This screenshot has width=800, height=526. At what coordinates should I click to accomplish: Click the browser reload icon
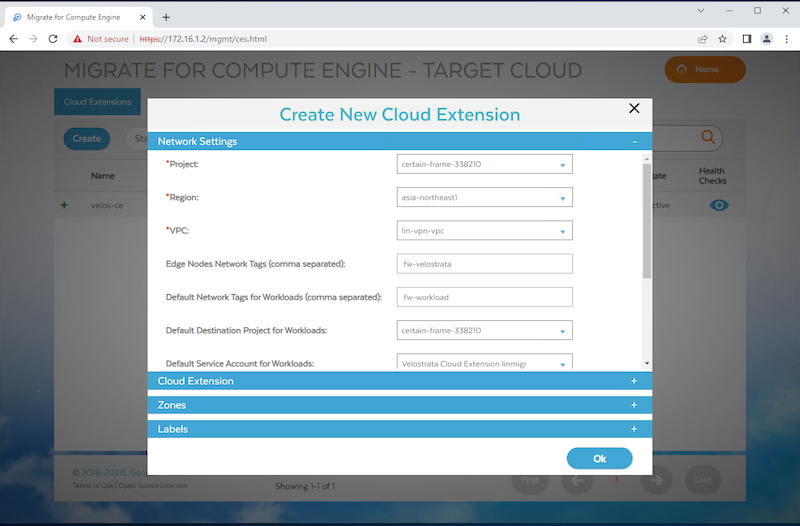tap(57, 39)
